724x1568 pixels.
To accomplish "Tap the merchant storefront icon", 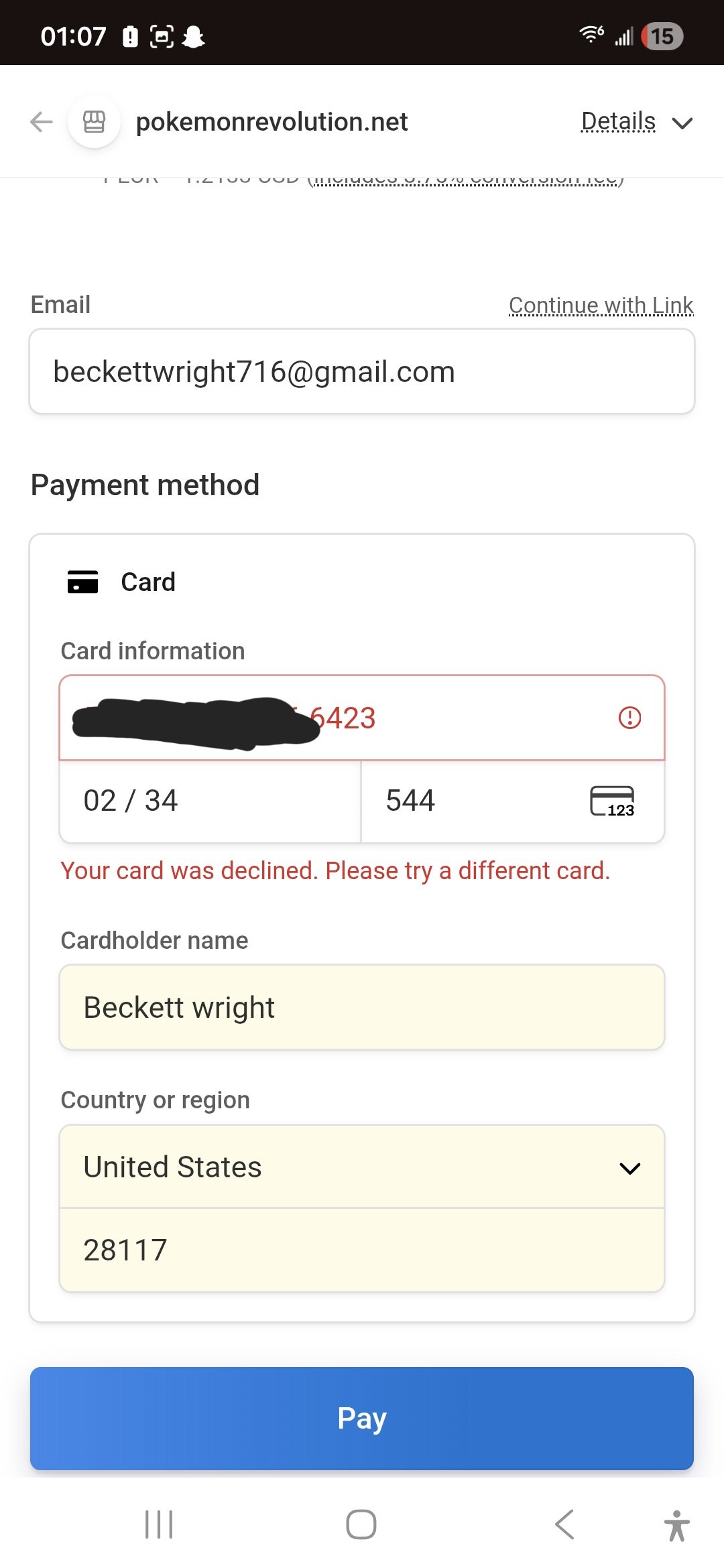I will (x=94, y=122).
